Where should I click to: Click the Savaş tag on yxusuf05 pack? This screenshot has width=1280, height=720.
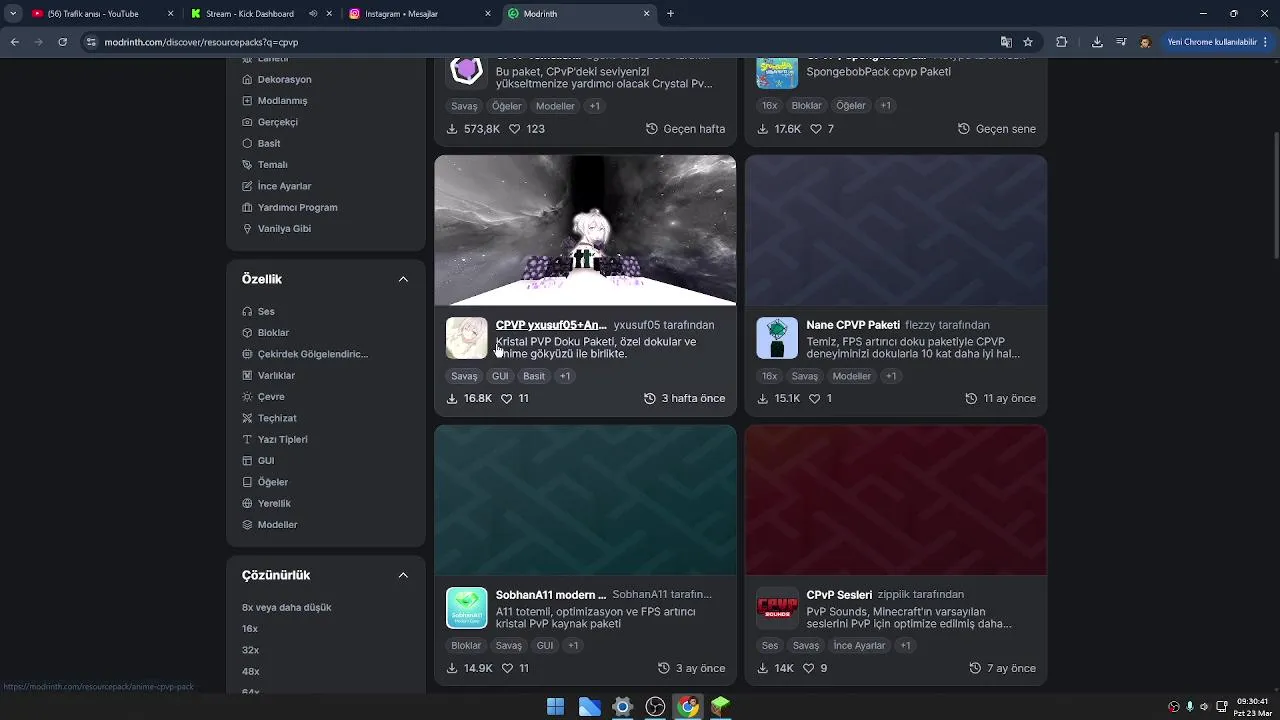464,376
